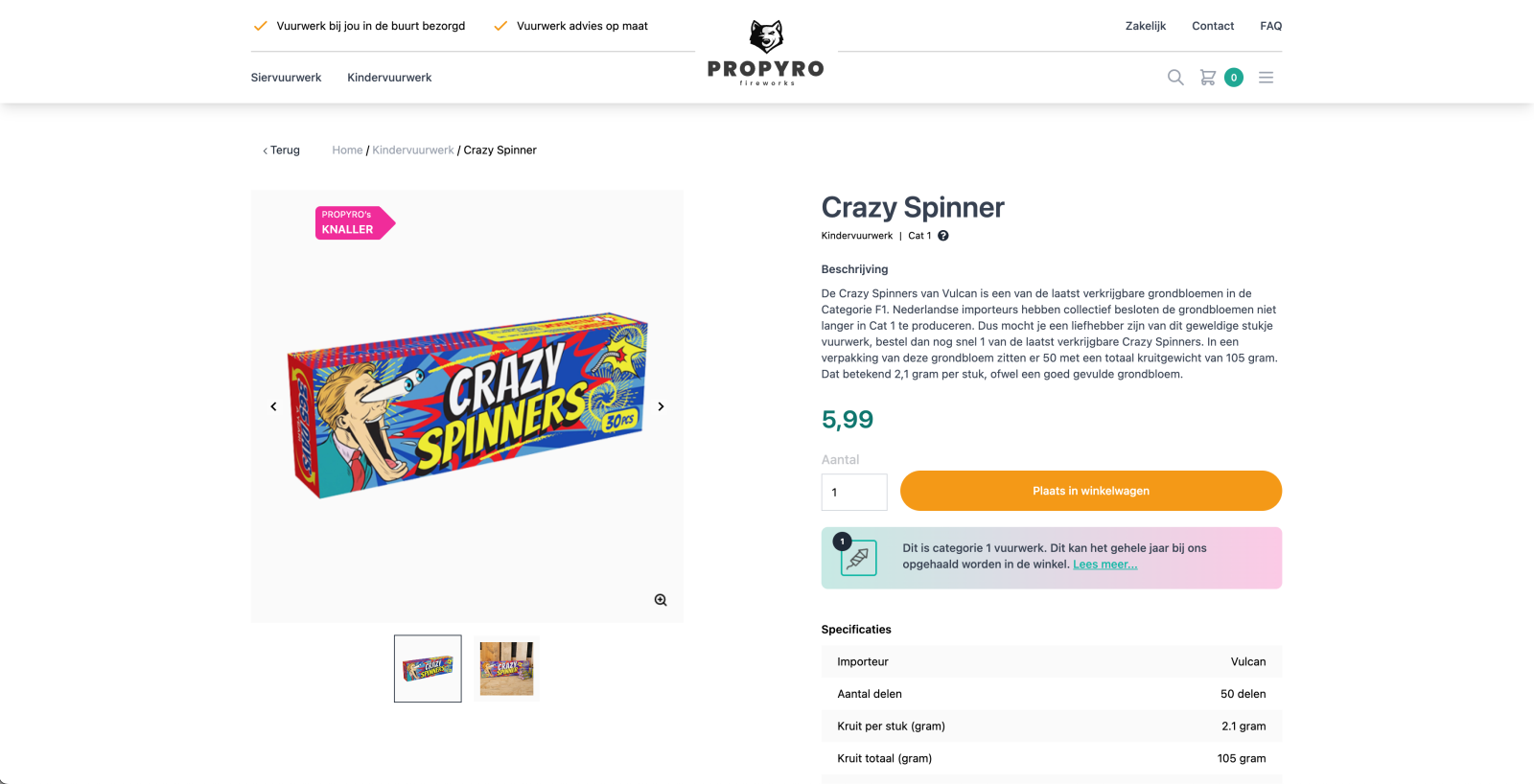This screenshot has height=784, width=1534.
Task: Open the search magnifier icon
Action: pyautogui.click(x=1175, y=78)
